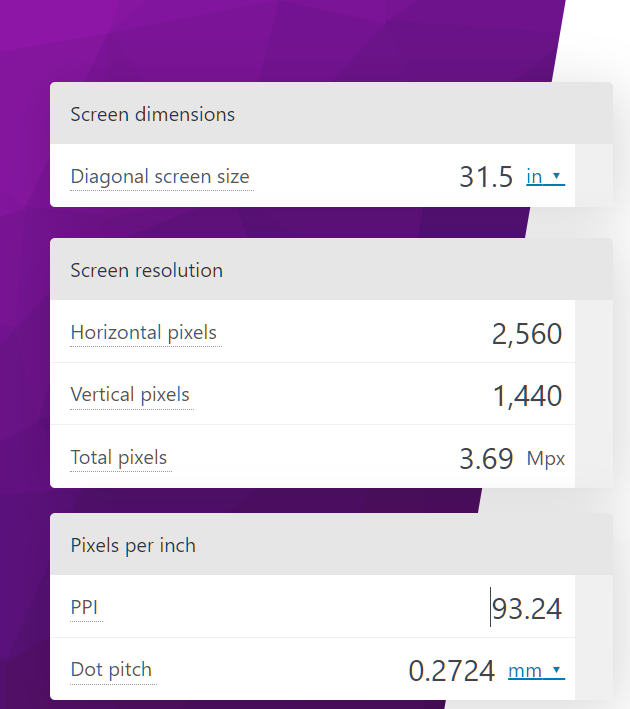Click the Dot pitch label

point(111,669)
